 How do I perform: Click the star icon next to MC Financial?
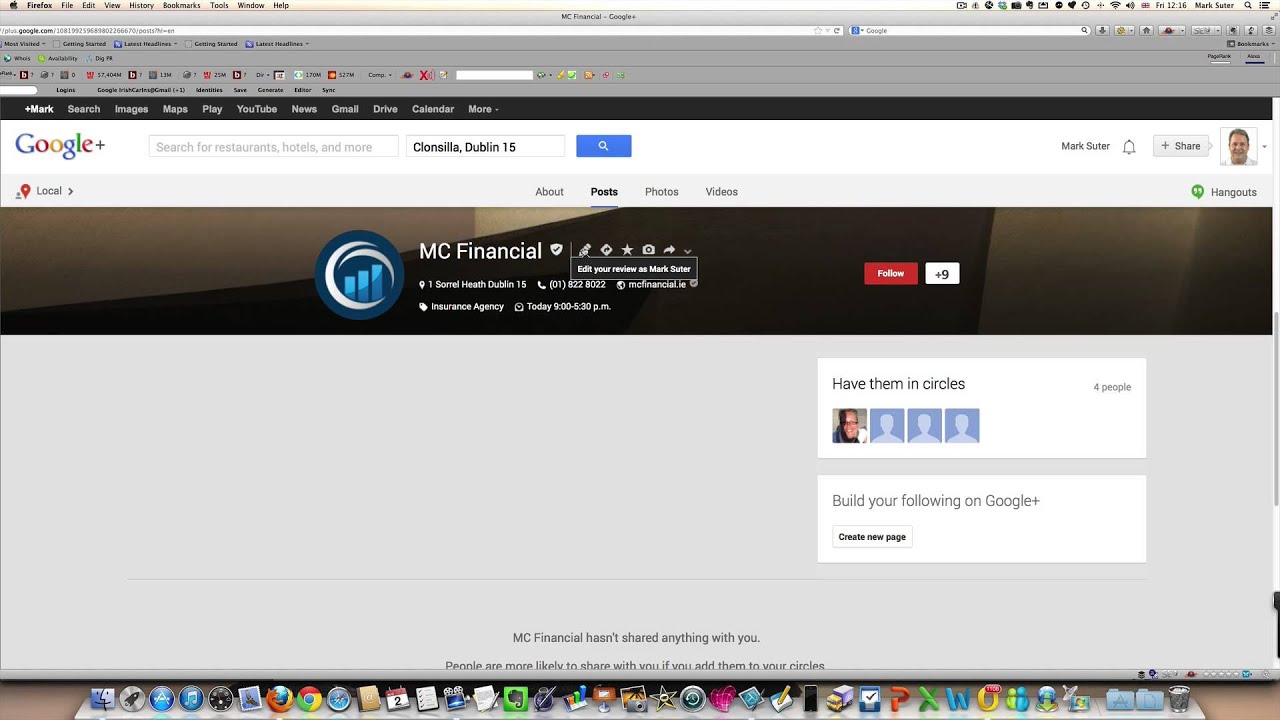click(x=627, y=250)
